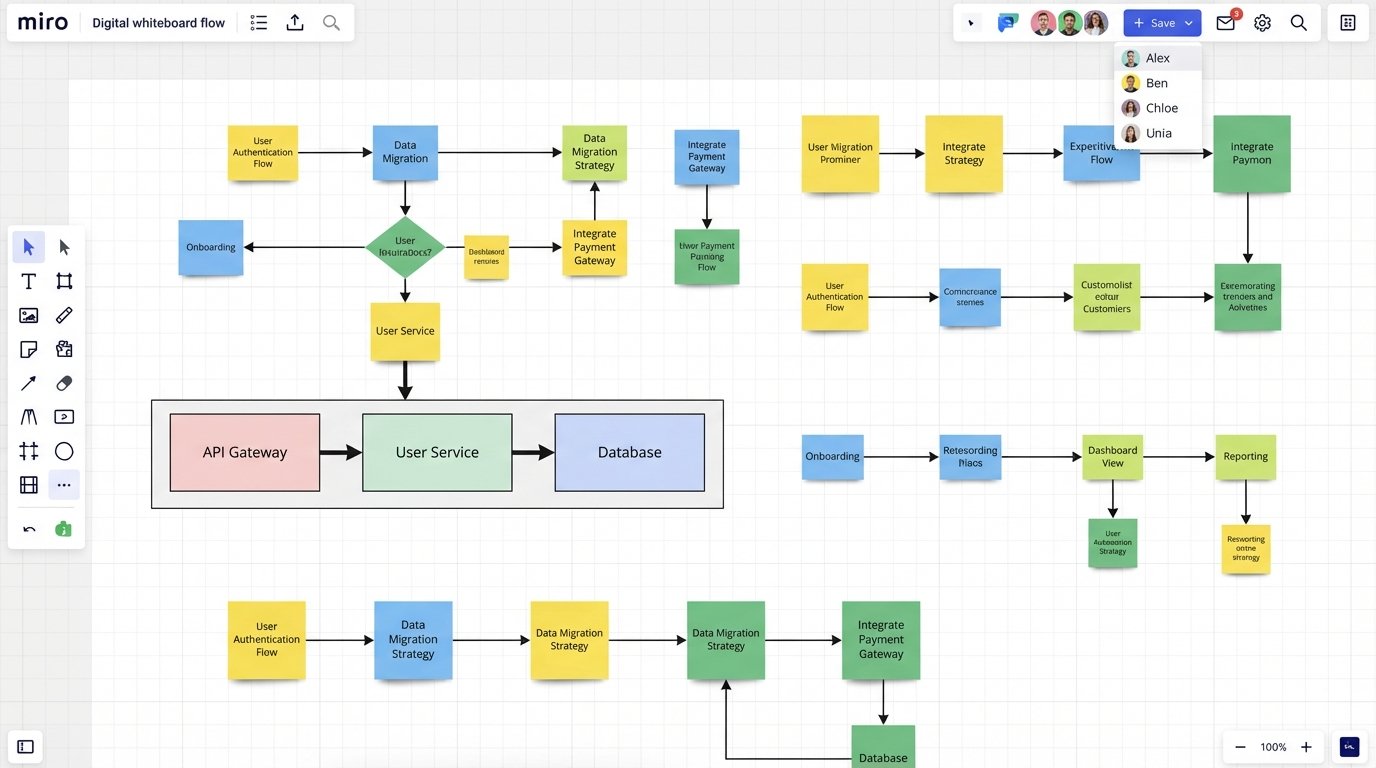Choose the Connection line arrow tool

28,383
